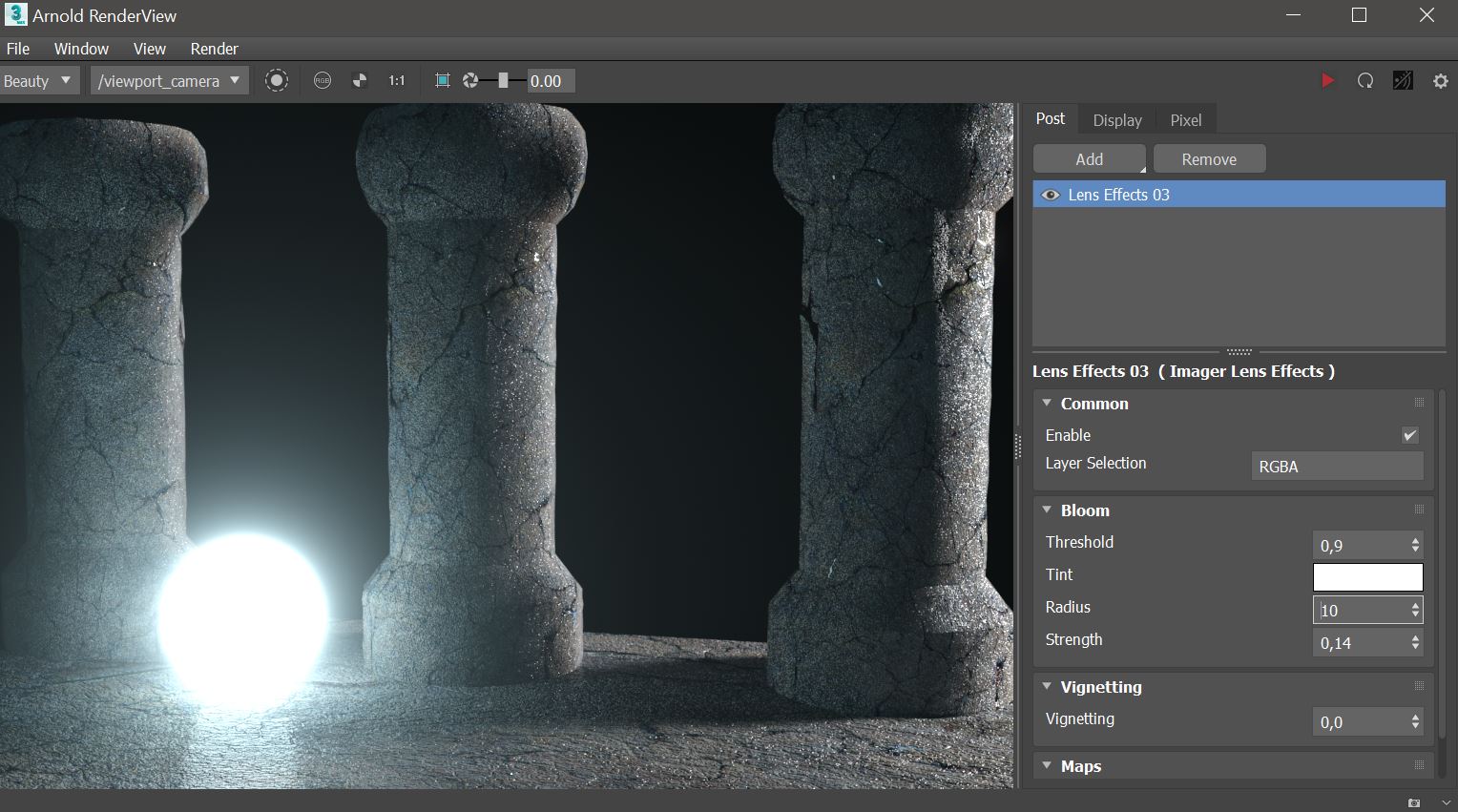Viewport: 1458px width, 812px height.
Task: Click the RGB channel display icon
Action: (x=322, y=80)
